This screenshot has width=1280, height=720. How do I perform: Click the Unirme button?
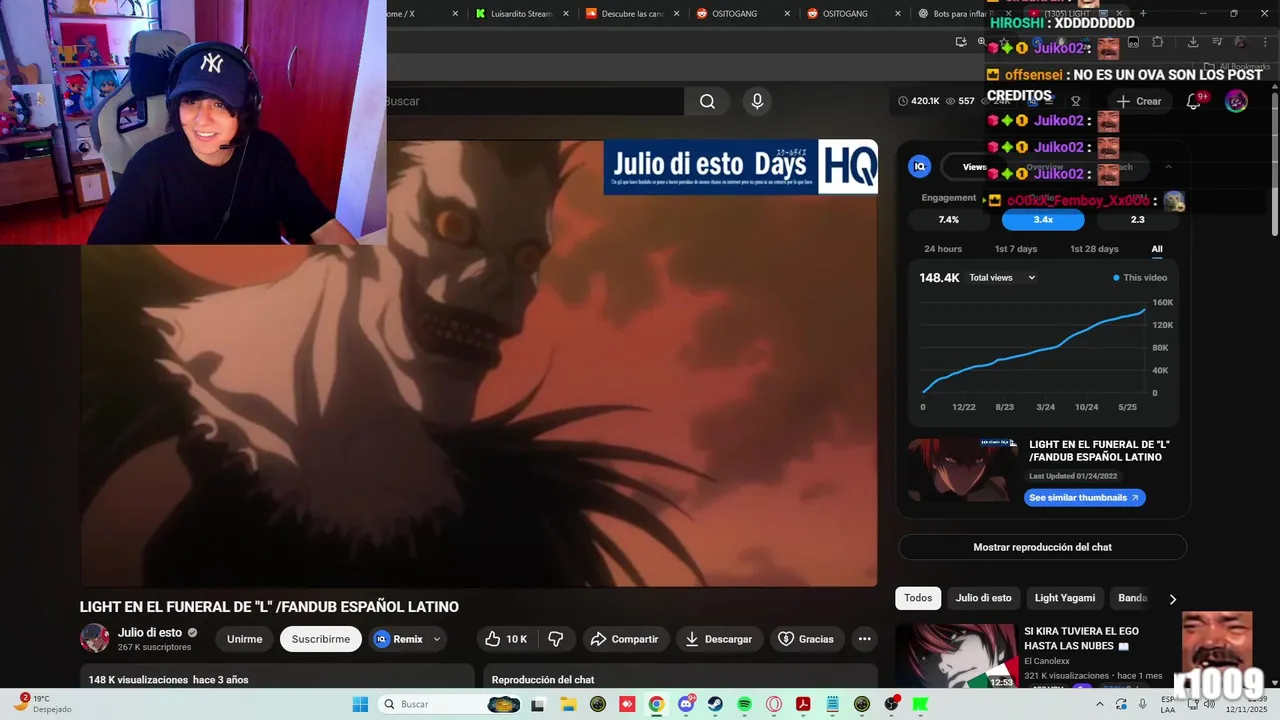point(244,639)
